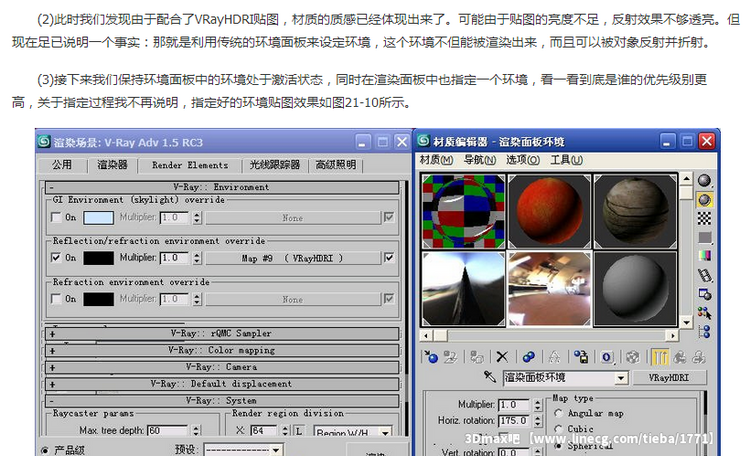Click the Put to Library icon
Image resolution: width=750 pixels, height=456 pixels.
(x=581, y=357)
